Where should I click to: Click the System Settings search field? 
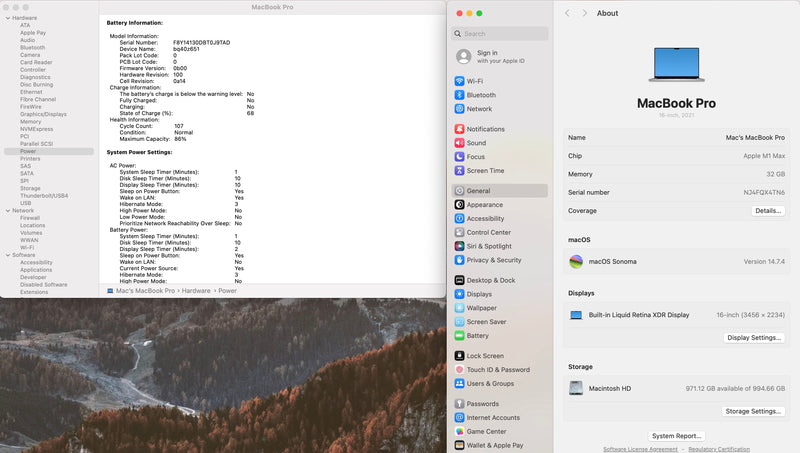click(x=499, y=34)
